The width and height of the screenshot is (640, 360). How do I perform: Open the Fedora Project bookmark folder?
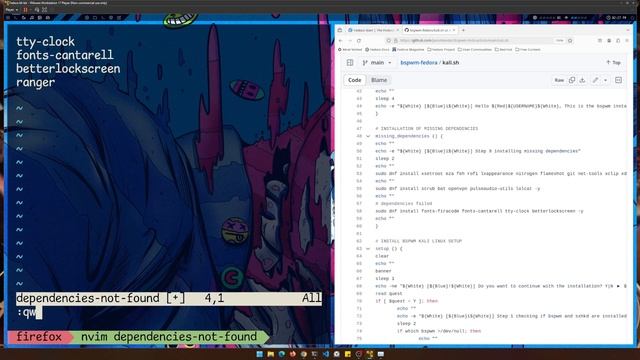441,49
